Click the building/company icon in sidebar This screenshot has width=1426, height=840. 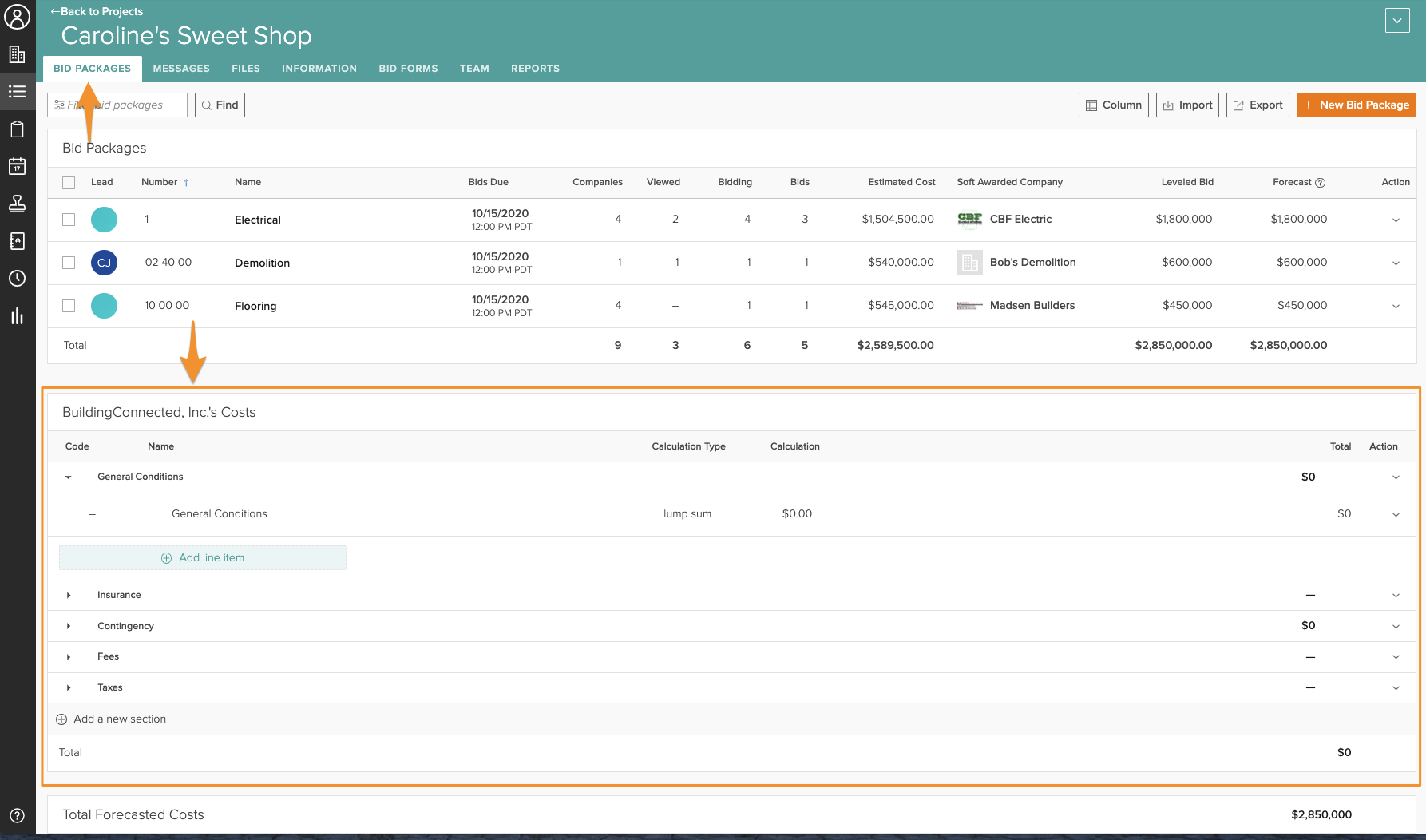click(x=17, y=54)
